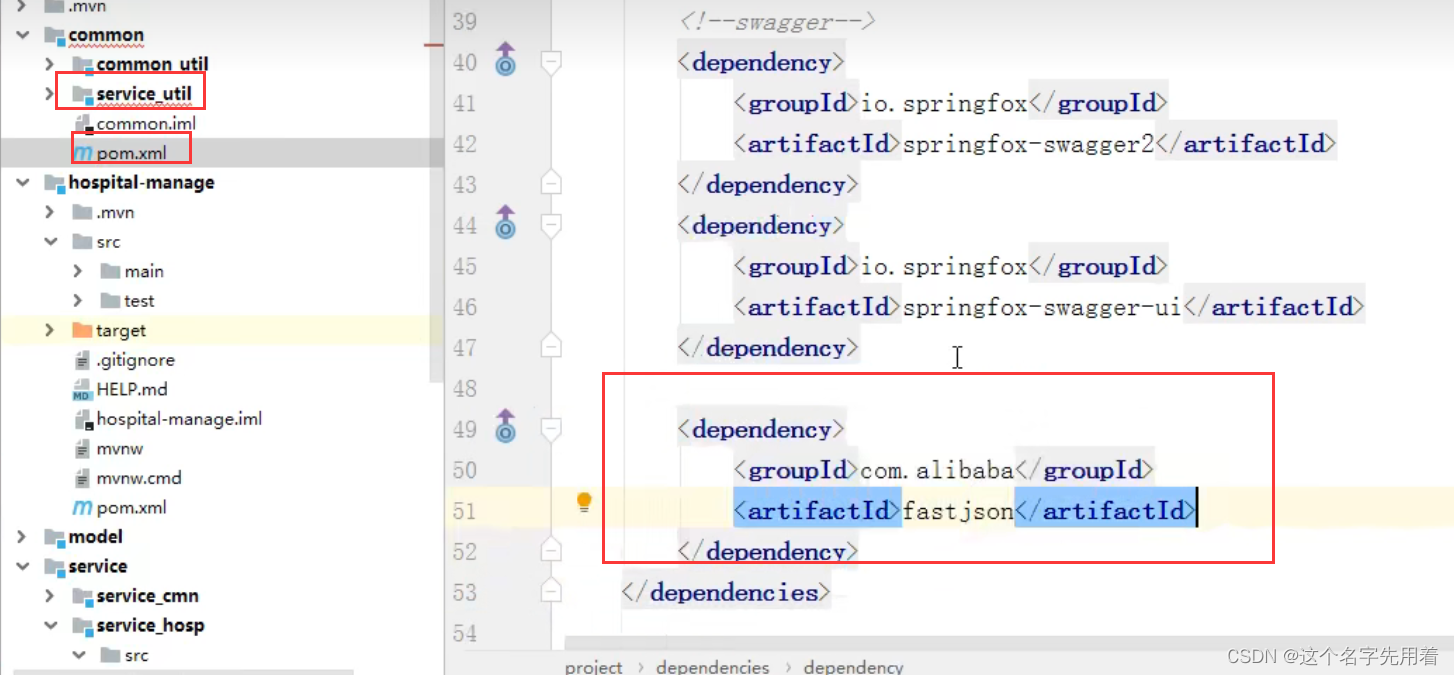The width and height of the screenshot is (1454, 675).
Task: Select mvnw.cmd in project tree
Action: coord(139,478)
